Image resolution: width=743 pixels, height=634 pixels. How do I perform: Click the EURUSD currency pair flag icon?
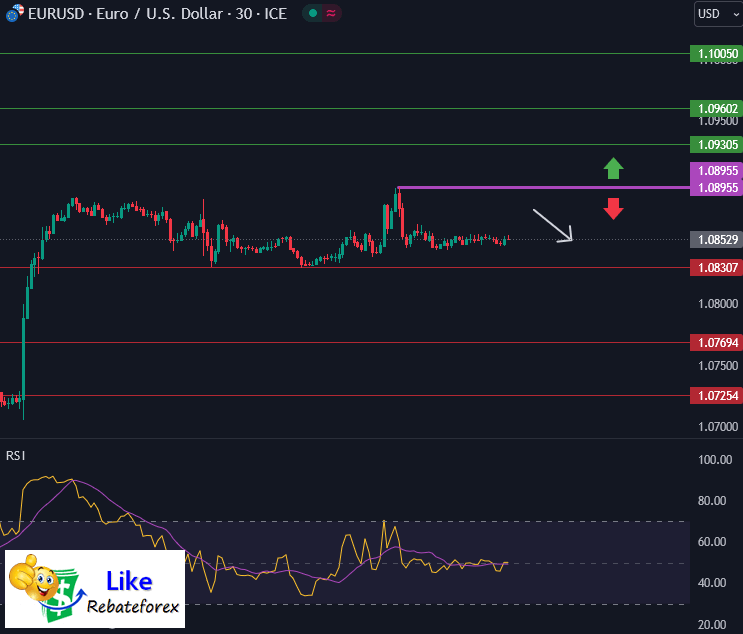click(15, 13)
